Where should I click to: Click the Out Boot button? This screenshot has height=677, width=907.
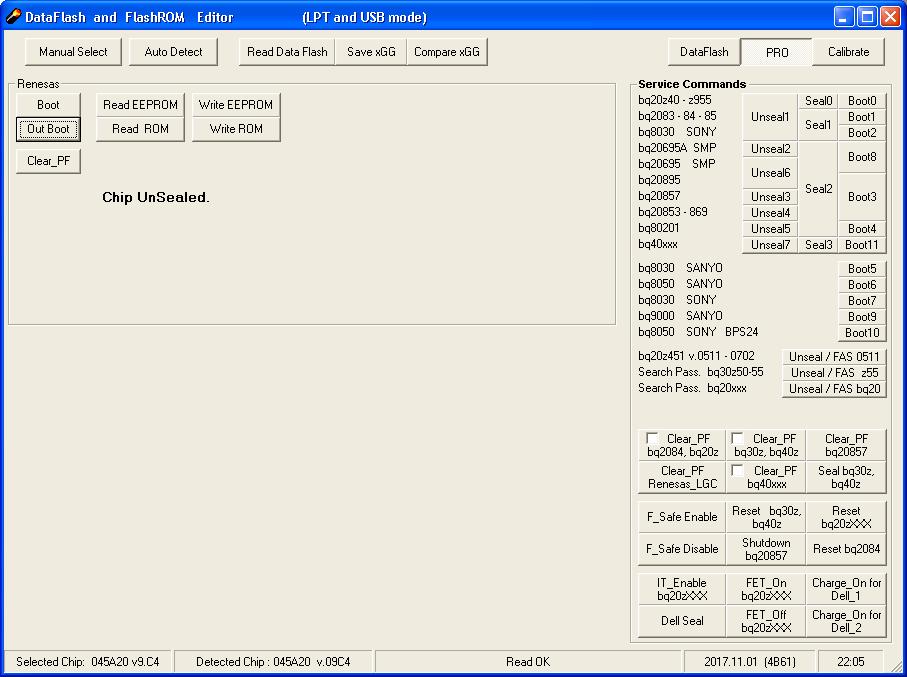click(48, 129)
